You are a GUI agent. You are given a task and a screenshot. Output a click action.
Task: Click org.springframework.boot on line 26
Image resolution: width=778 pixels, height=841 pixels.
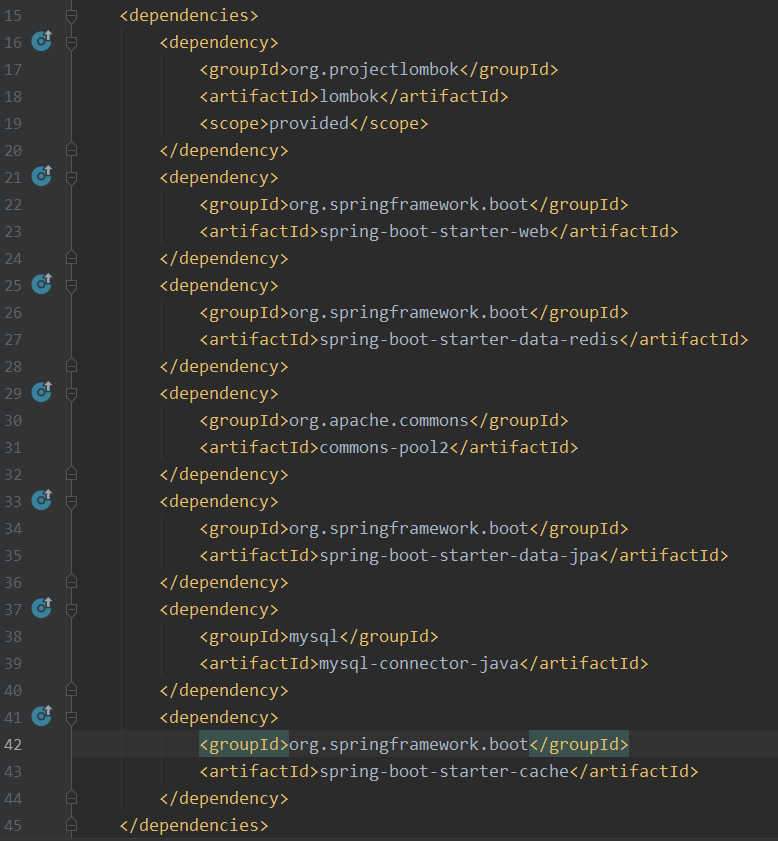click(409, 313)
